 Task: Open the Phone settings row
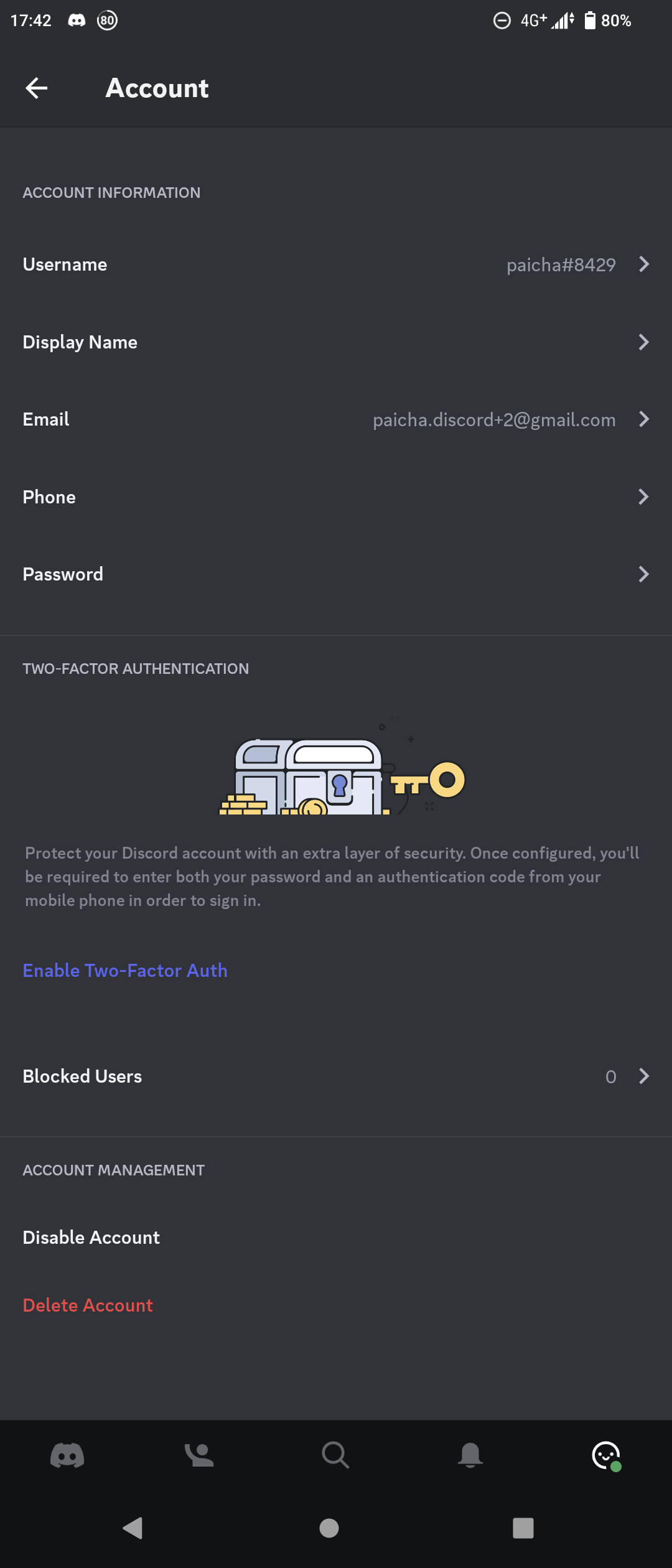click(336, 497)
